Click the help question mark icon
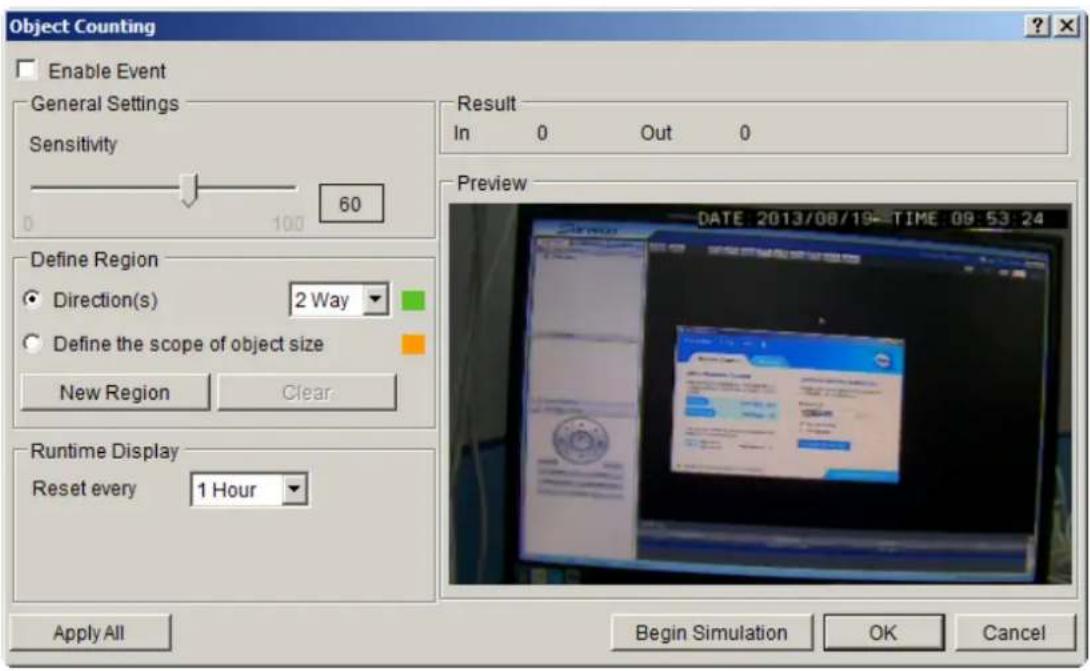Screen dimensions: 1090x671 point(1037,26)
